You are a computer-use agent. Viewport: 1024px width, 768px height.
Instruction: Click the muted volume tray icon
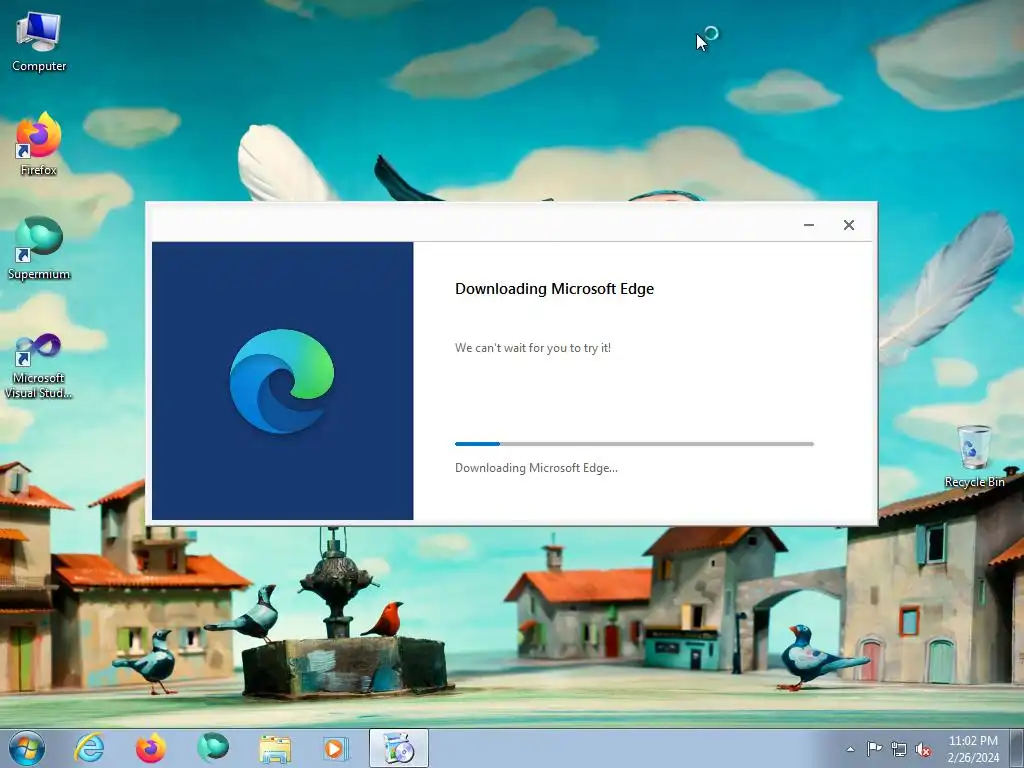click(x=923, y=749)
